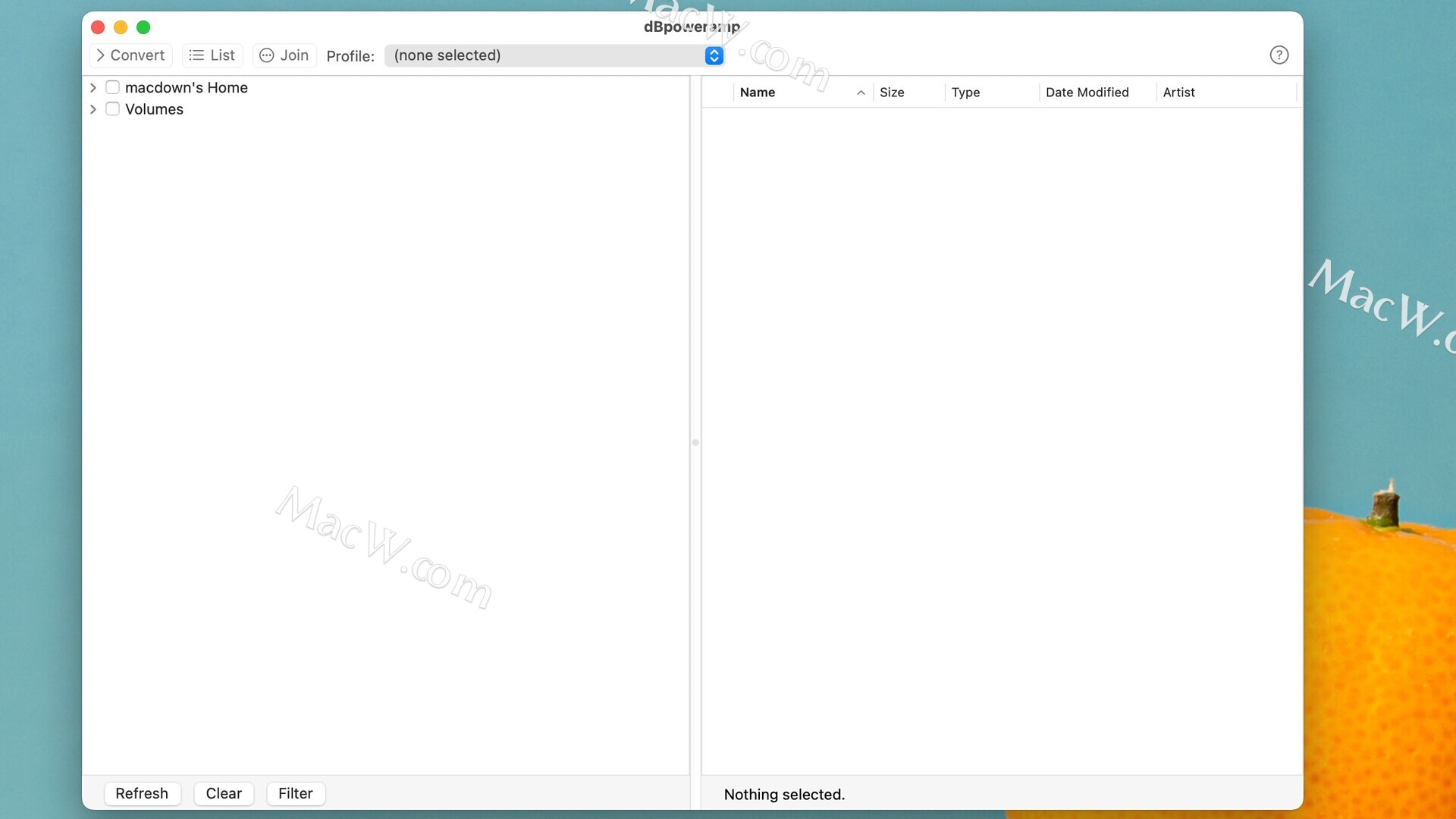Minimize the dBpoweramp window
1456x819 pixels.
click(121, 27)
